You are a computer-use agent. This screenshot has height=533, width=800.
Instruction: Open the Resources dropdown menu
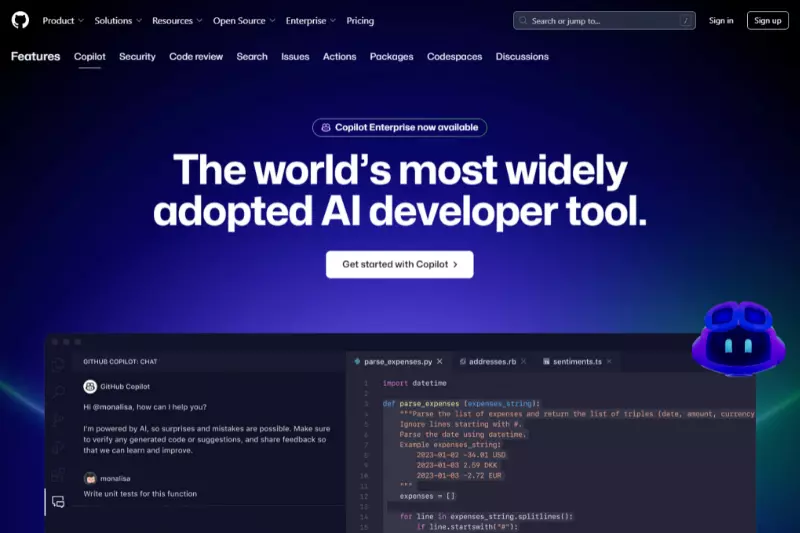177,21
